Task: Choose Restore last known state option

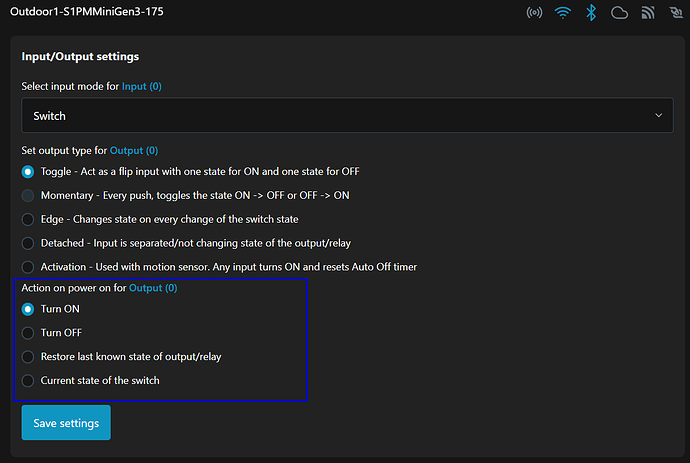Action: click(28, 357)
